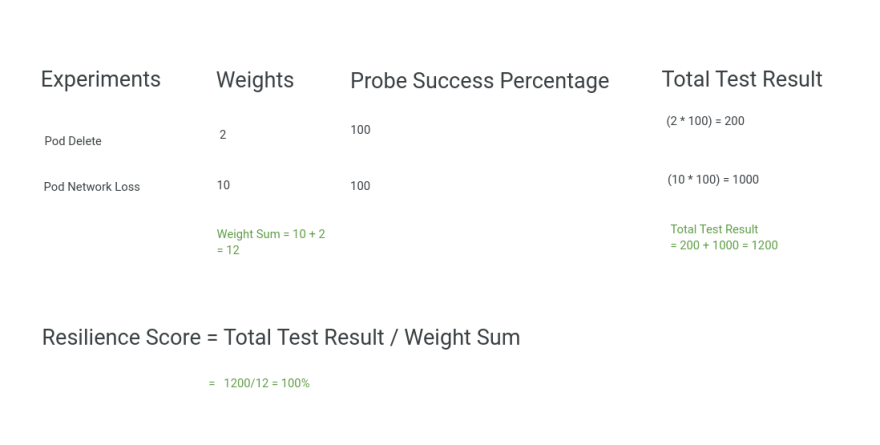Click the Weights column heading
The image size is (880, 445).
[x=255, y=81]
